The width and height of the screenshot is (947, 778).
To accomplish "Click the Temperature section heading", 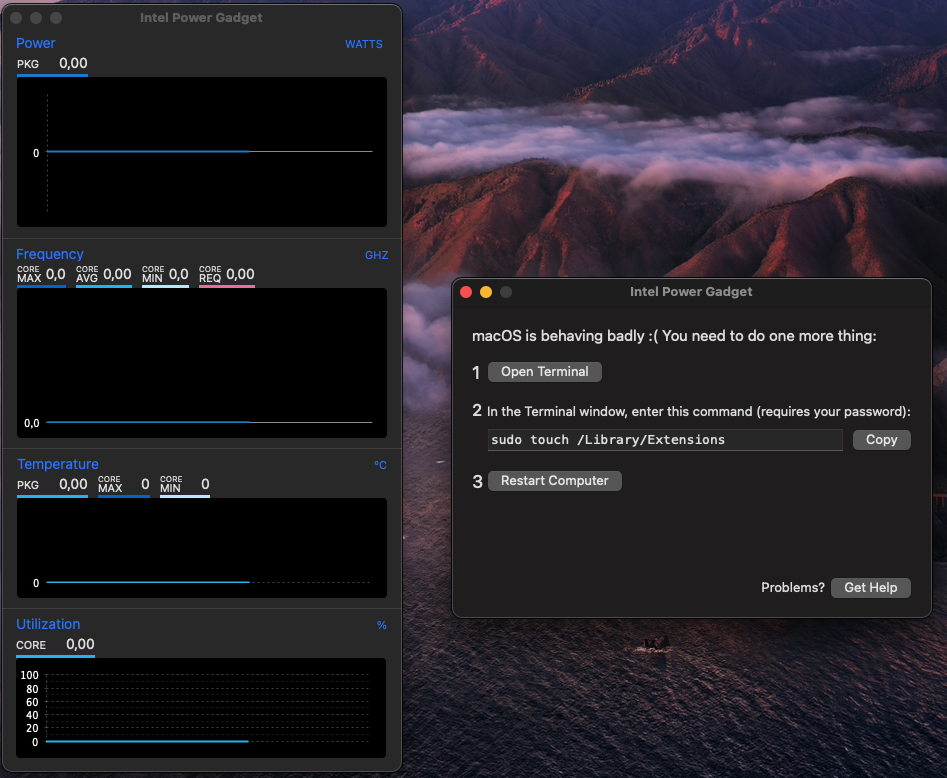I will tap(58, 465).
